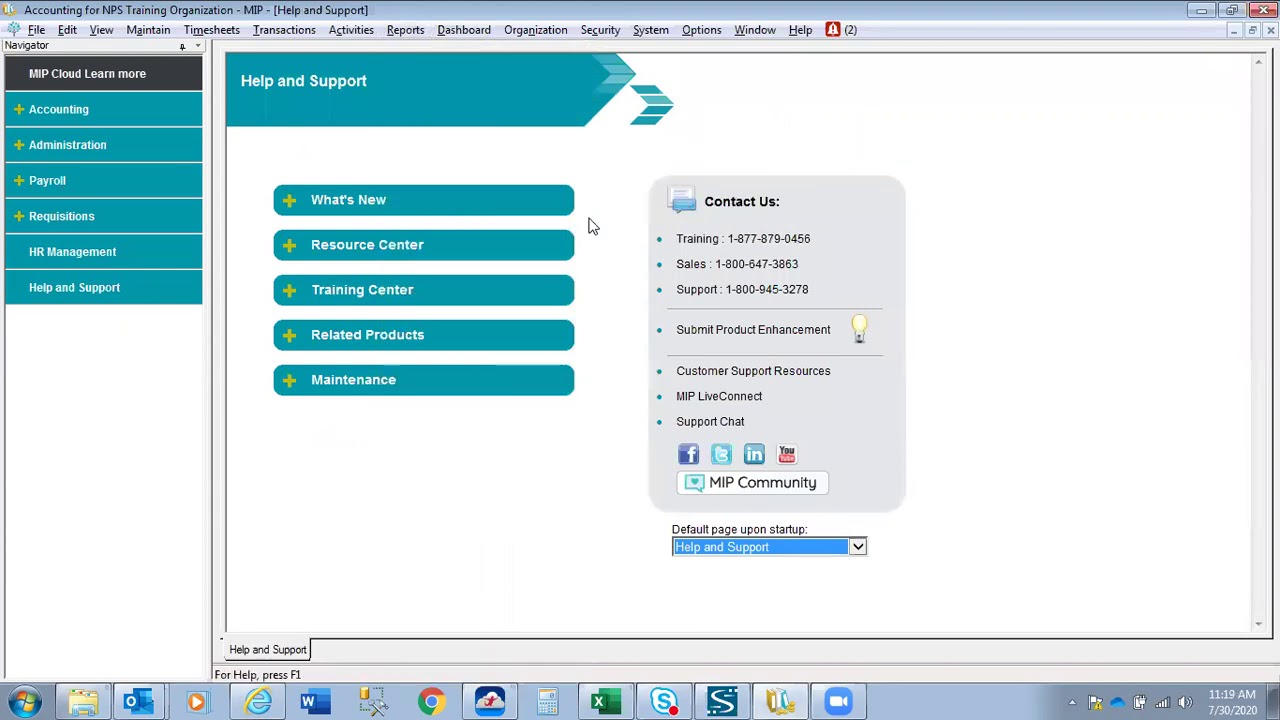Click the Facebook icon
Image resolution: width=1280 pixels, height=720 pixels.
[688, 455]
